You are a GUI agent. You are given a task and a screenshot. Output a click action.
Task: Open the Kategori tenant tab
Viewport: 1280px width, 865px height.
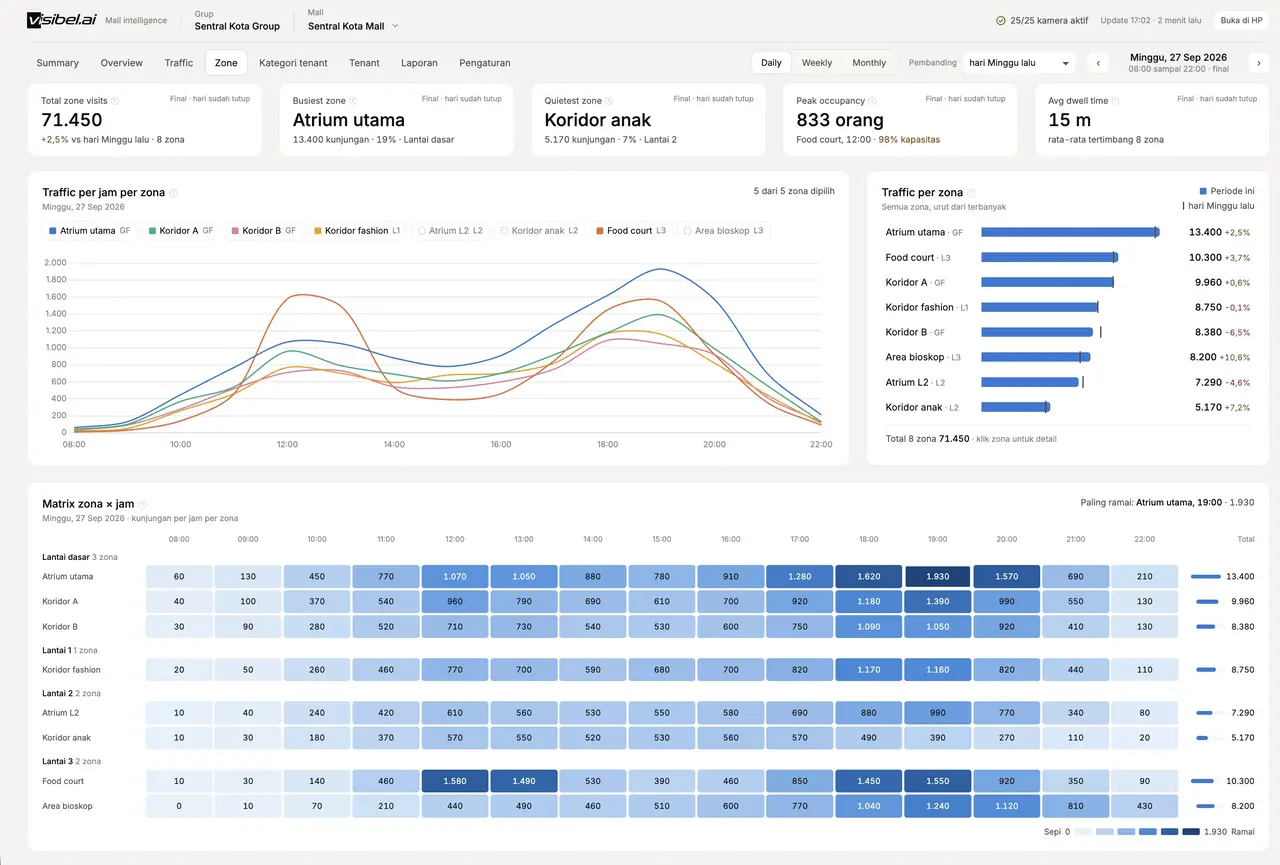tap(293, 63)
